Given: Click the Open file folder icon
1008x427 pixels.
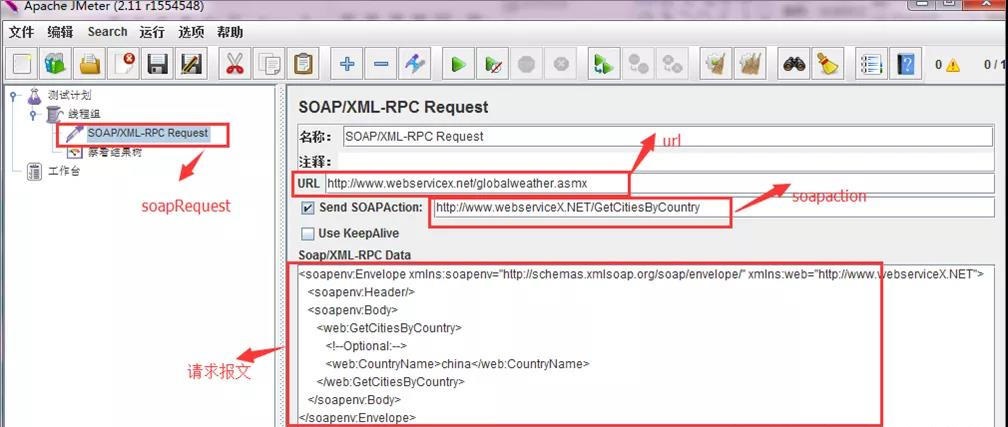Looking at the screenshot, I should click(x=90, y=64).
